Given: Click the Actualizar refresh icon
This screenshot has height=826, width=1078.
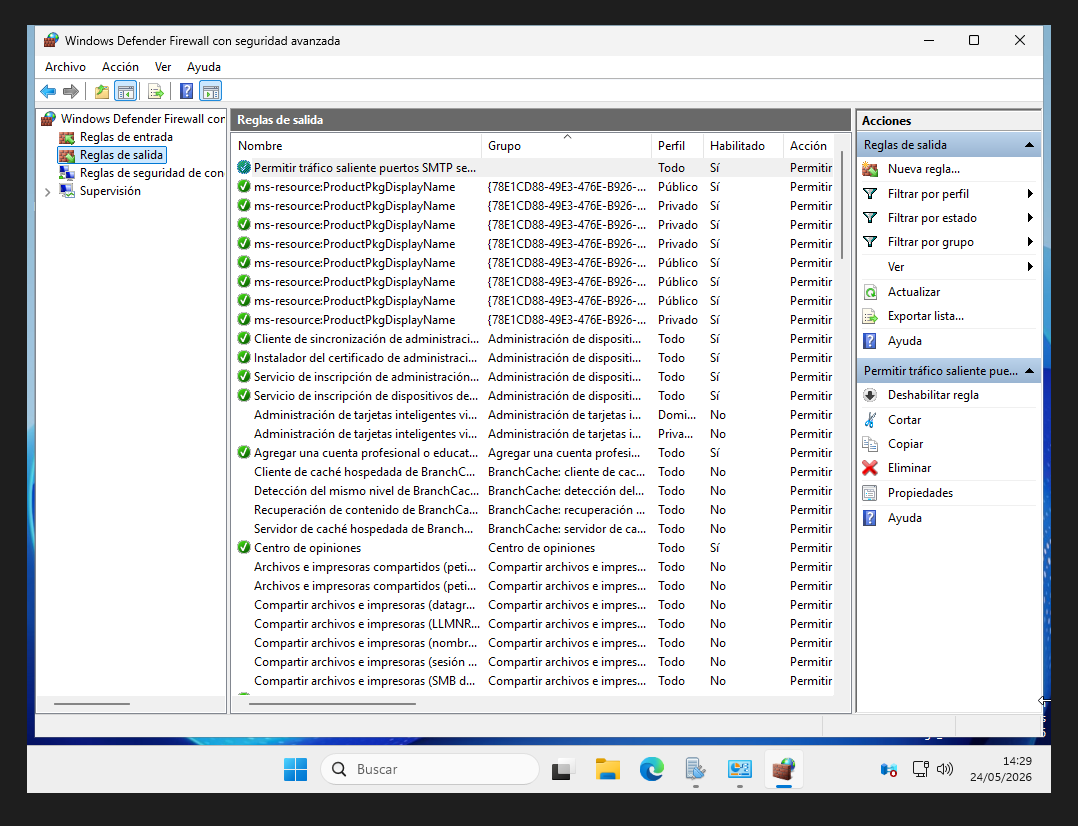Looking at the screenshot, I should coord(870,292).
